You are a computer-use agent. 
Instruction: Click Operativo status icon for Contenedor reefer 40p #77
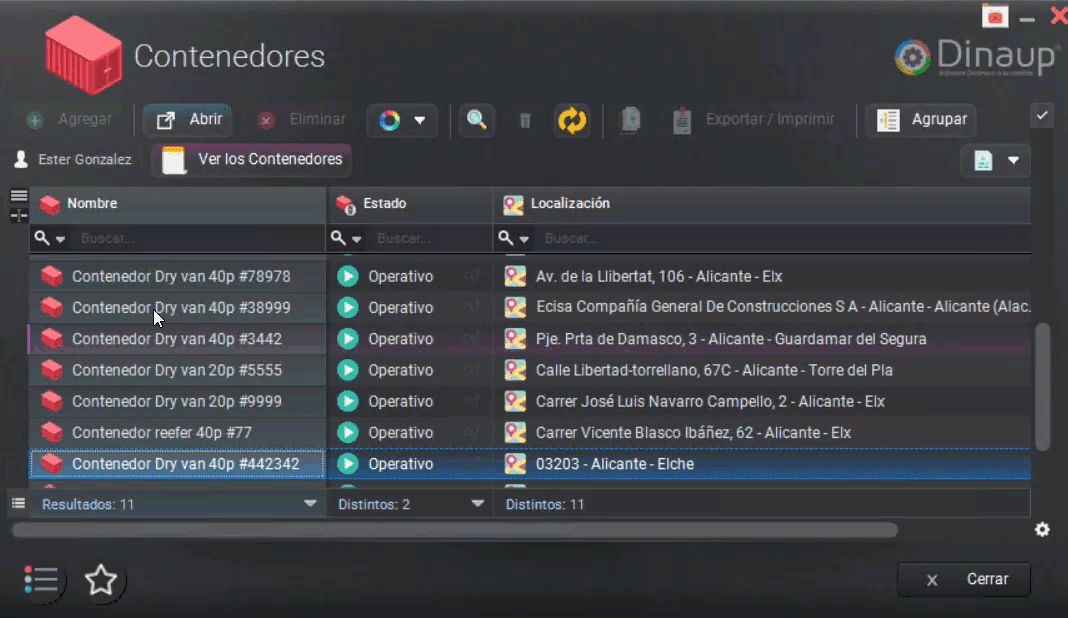click(347, 433)
